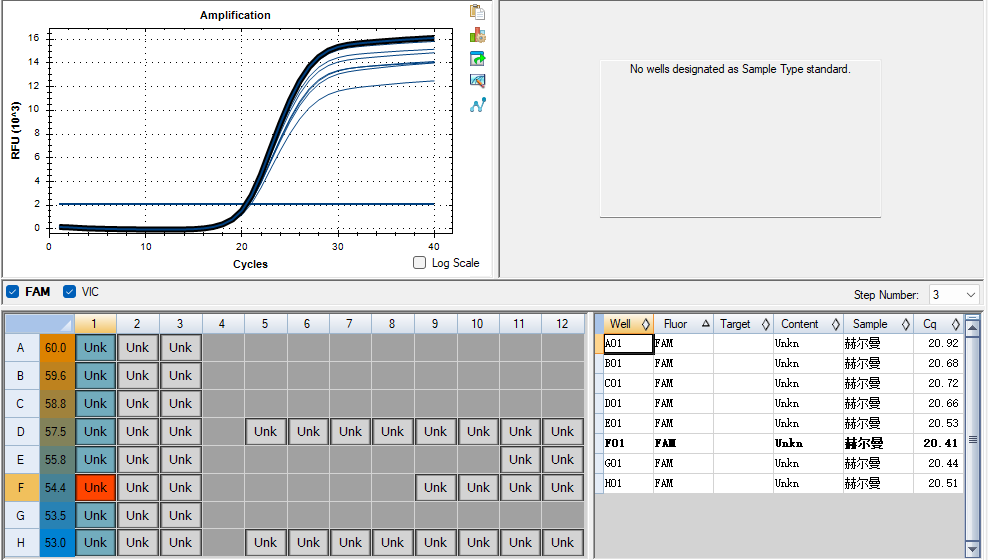Sort table by Well column arrow
This screenshot has width=988, height=560.
tap(646, 324)
